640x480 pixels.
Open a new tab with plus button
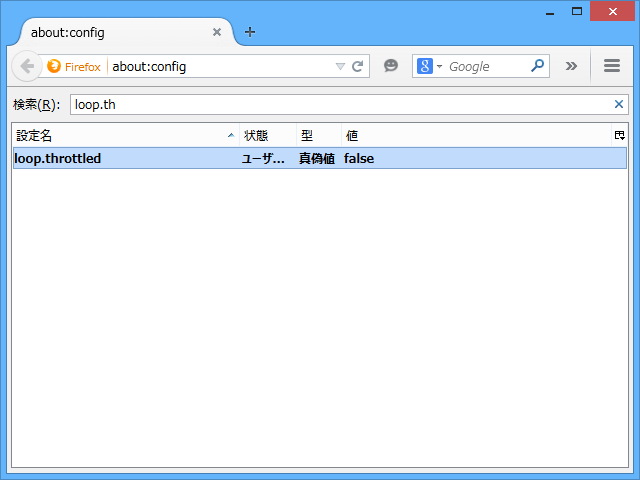(x=250, y=32)
